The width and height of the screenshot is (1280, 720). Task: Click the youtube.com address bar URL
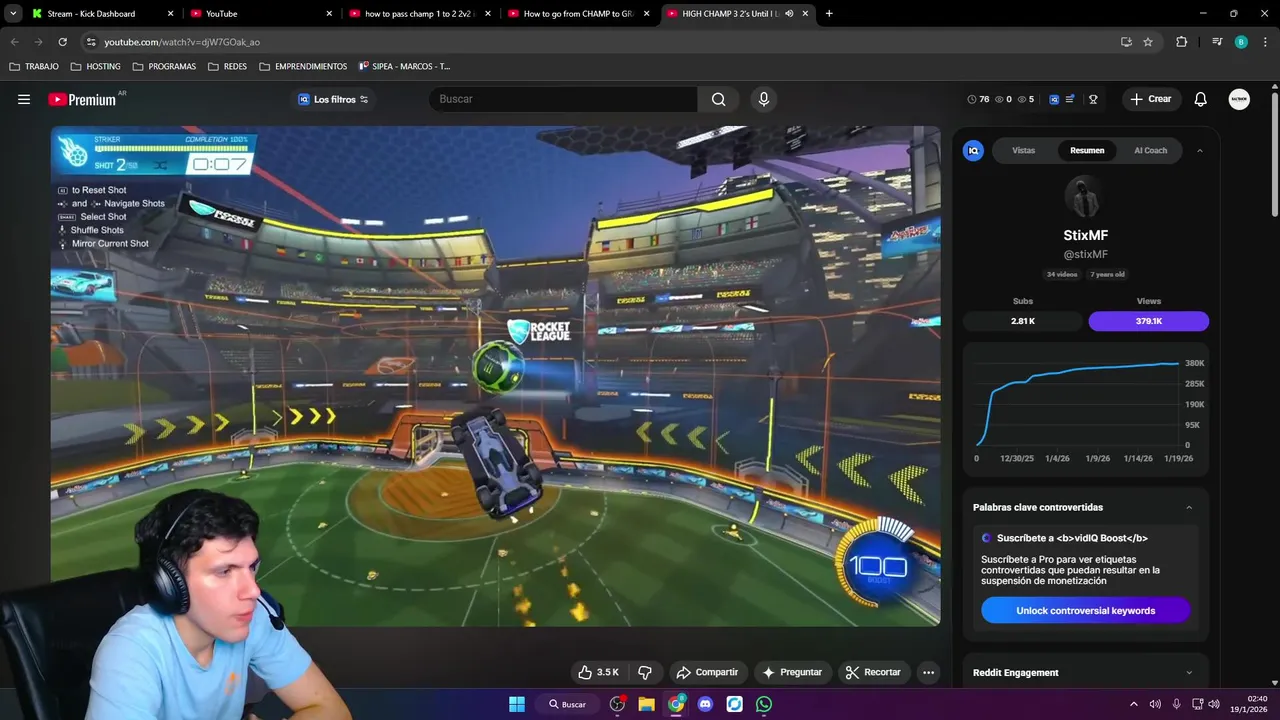pyautogui.click(x=182, y=42)
